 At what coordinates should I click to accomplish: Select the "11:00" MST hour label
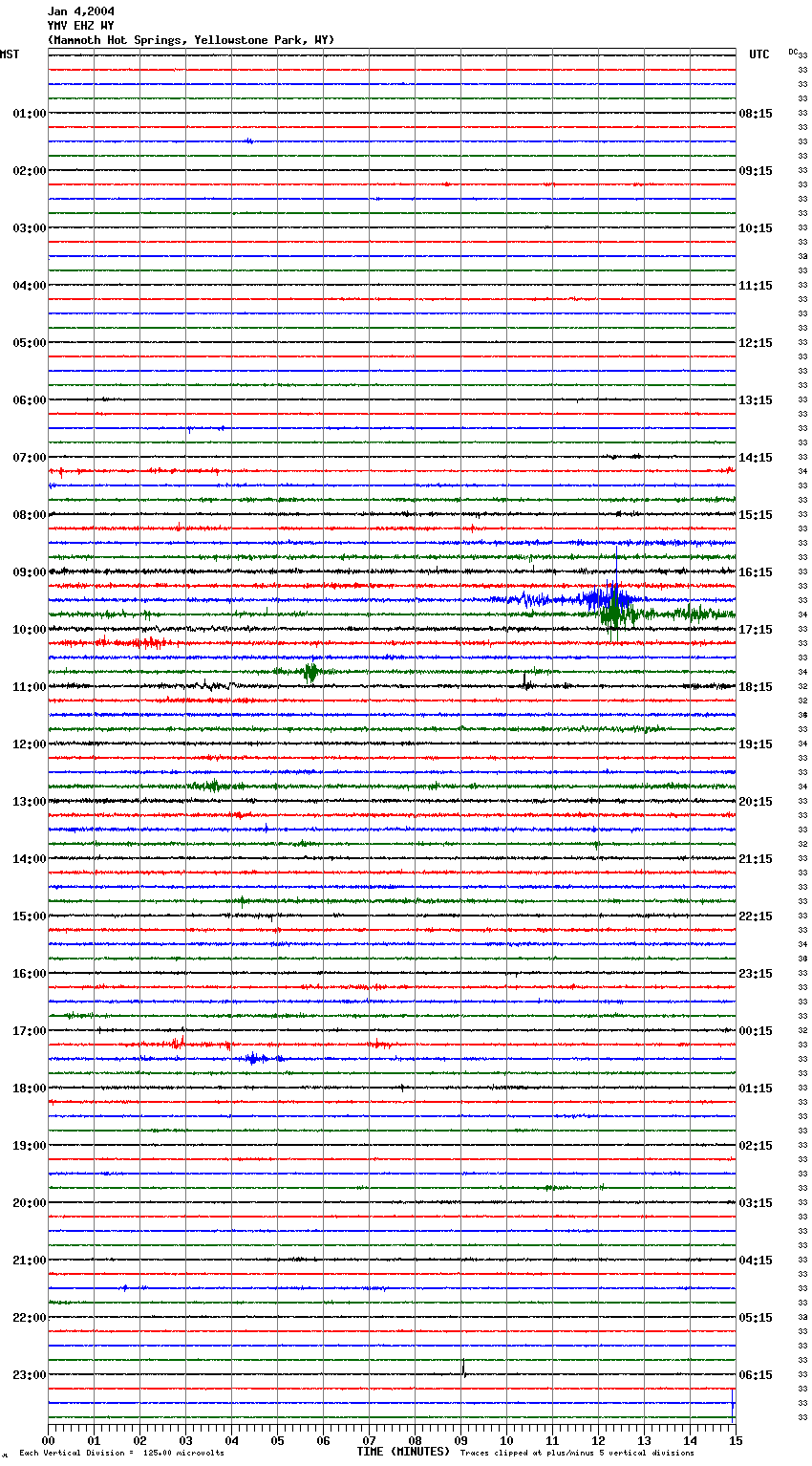(30, 687)
